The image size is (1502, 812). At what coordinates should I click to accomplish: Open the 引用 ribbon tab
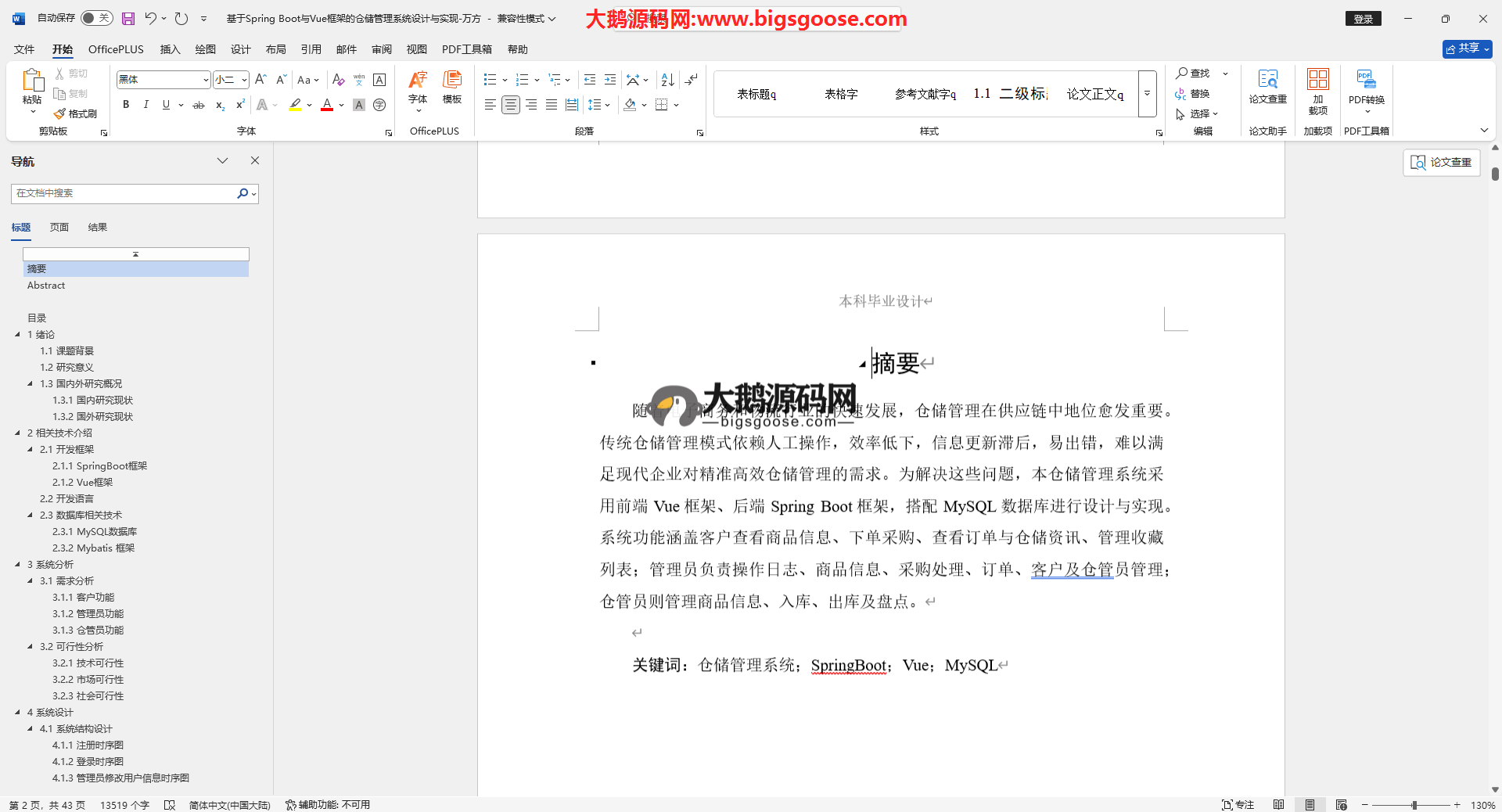[x=311, y=49]
